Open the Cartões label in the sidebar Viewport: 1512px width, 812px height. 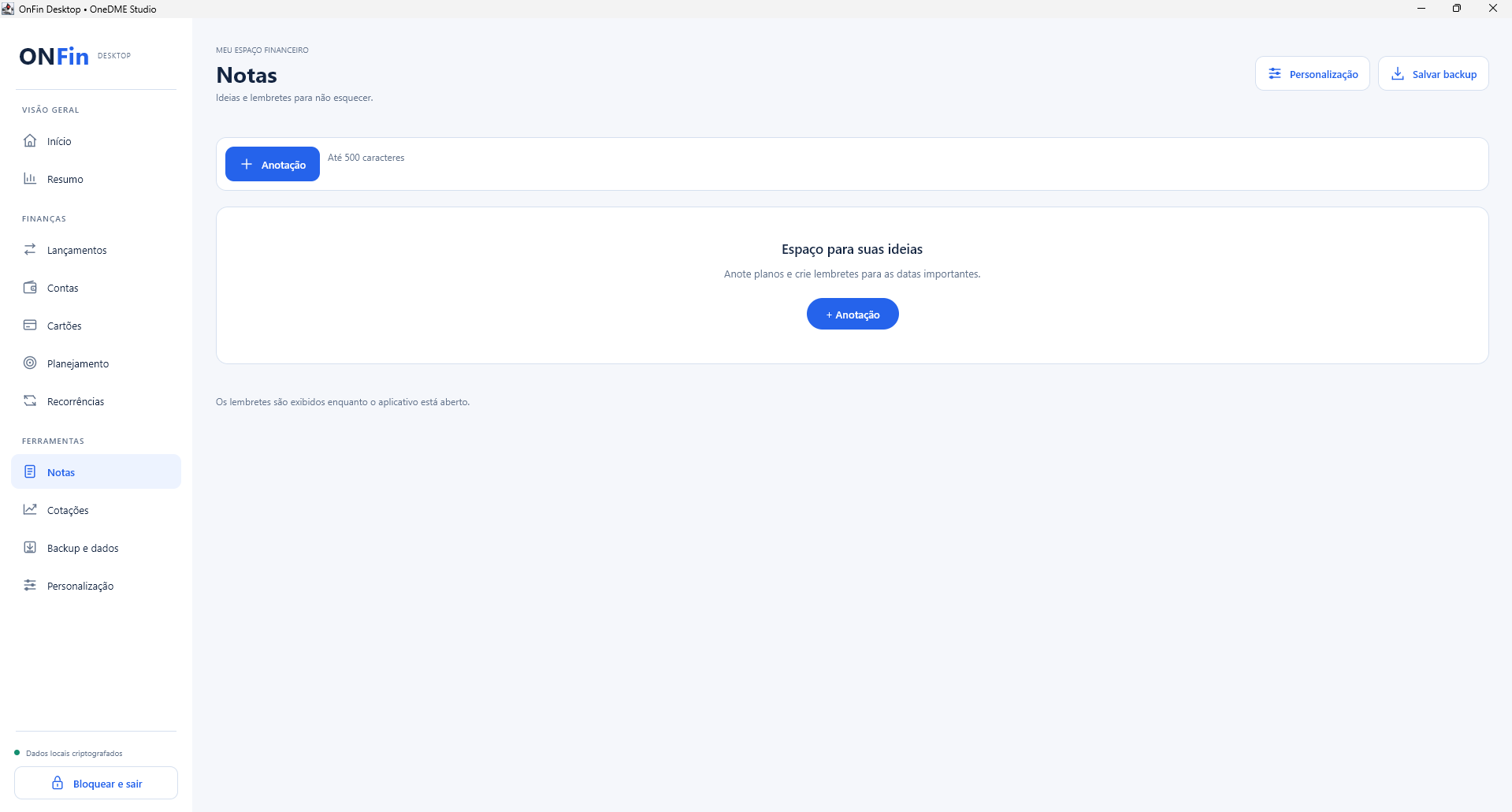click(65, 326)
